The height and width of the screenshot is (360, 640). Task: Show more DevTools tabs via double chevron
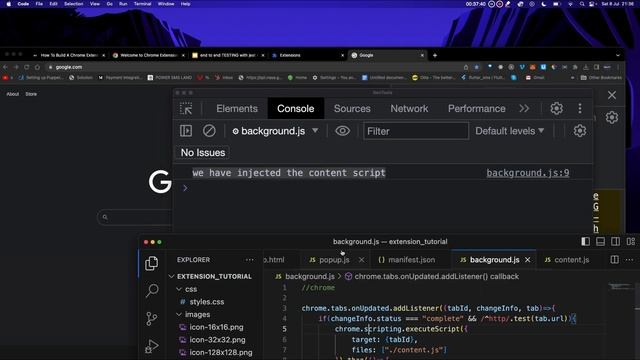(524, 108)
